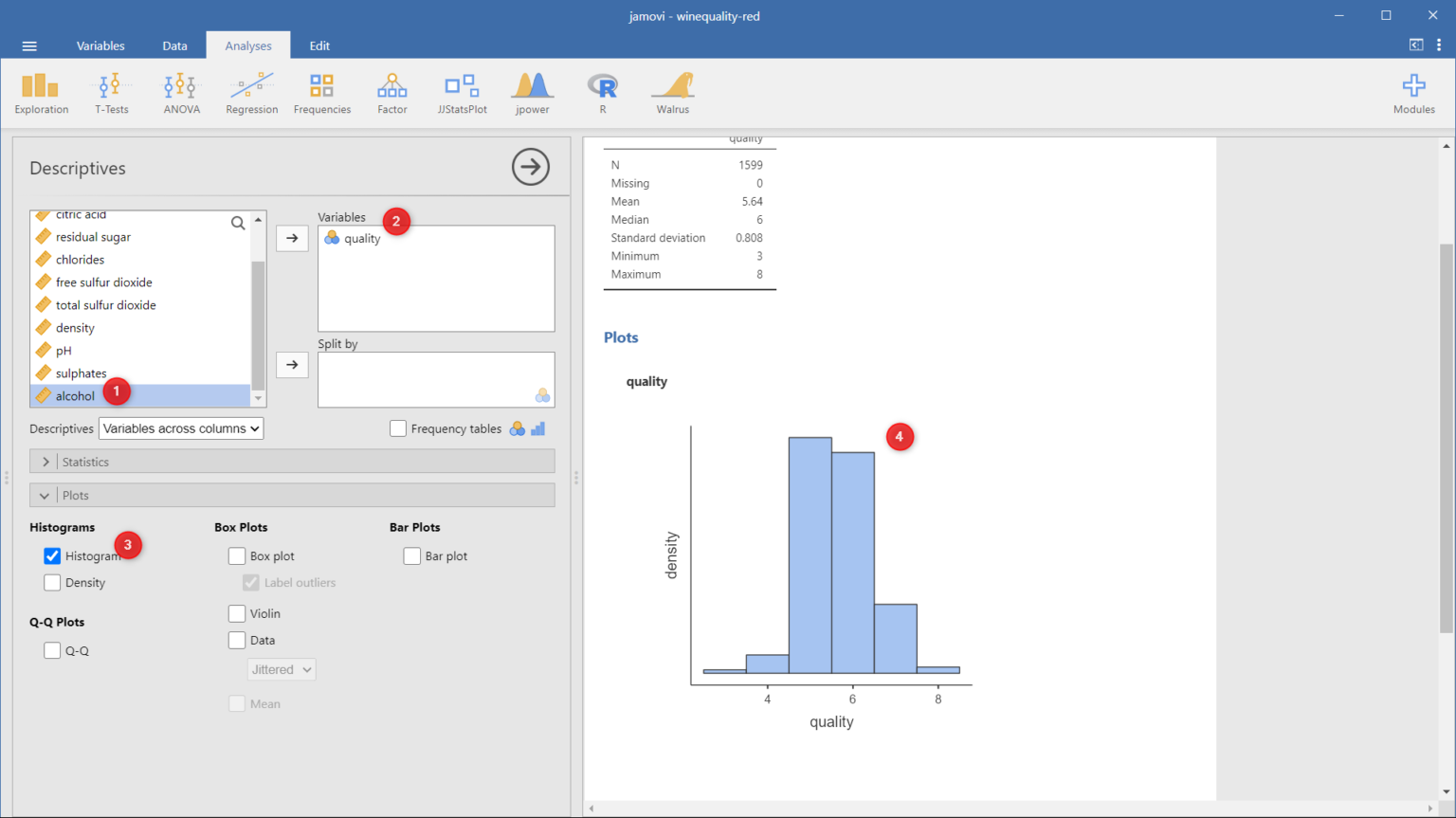Click the ANOVA toolbar icon
The image size is (1456, 818).
point(181,93)
